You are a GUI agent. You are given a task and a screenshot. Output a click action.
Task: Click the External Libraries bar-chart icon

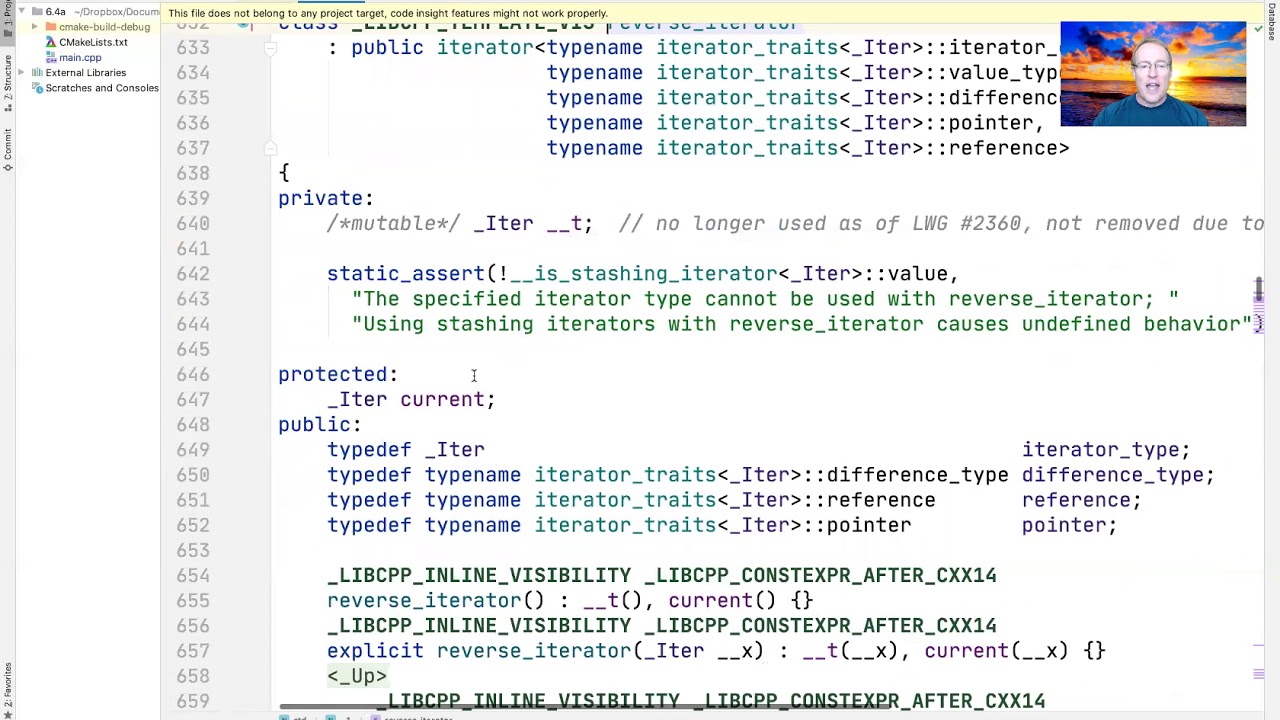(x=37, y=73)
